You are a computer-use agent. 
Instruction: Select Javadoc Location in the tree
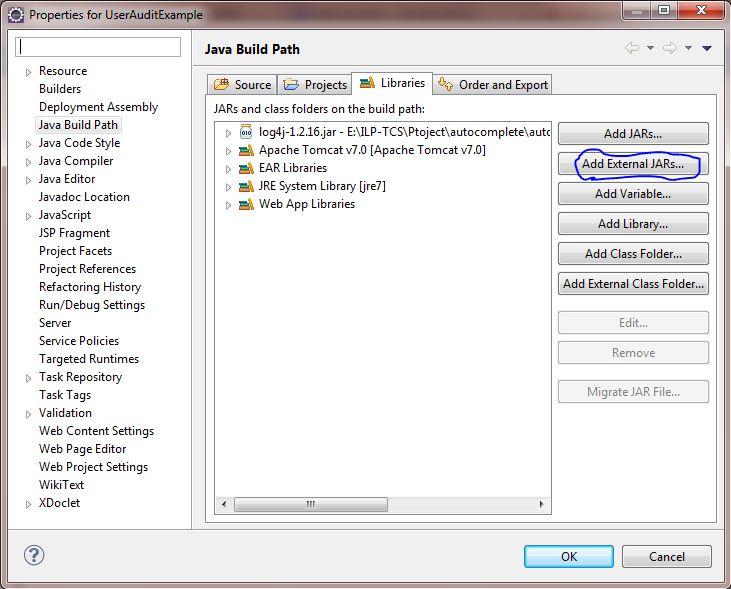click(x=84, y=197)
